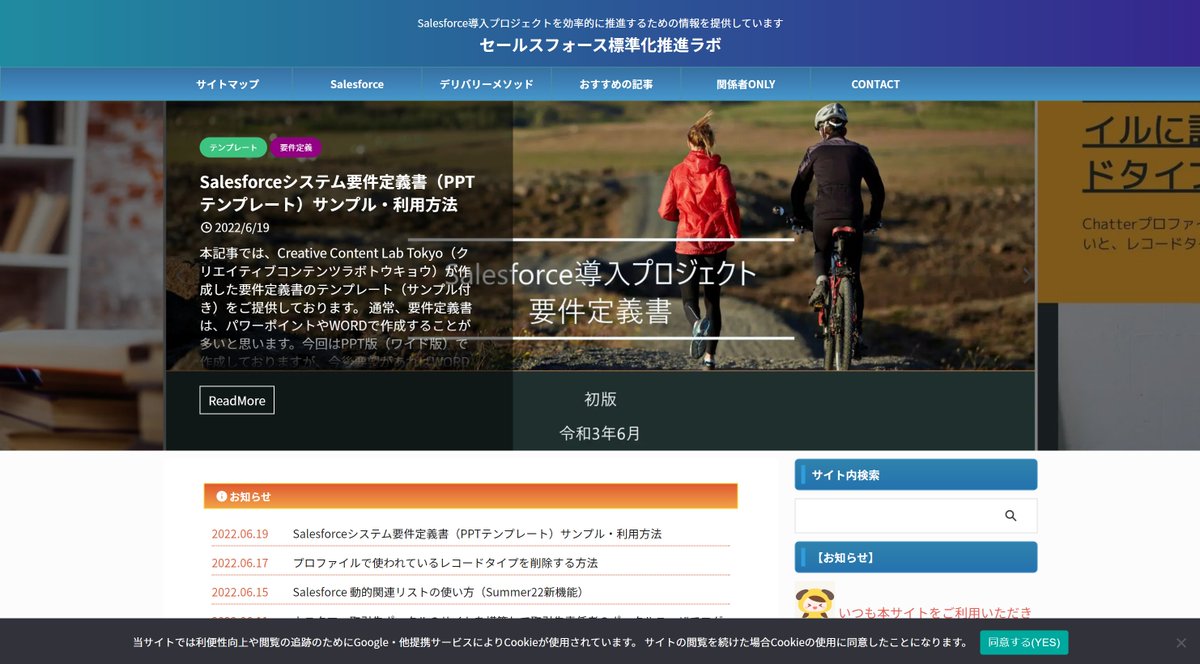The height and width of the screenshot is (664, 1200).
Task: Click the mascot avatar in お知らせ widget
Action: coord(814,603)
